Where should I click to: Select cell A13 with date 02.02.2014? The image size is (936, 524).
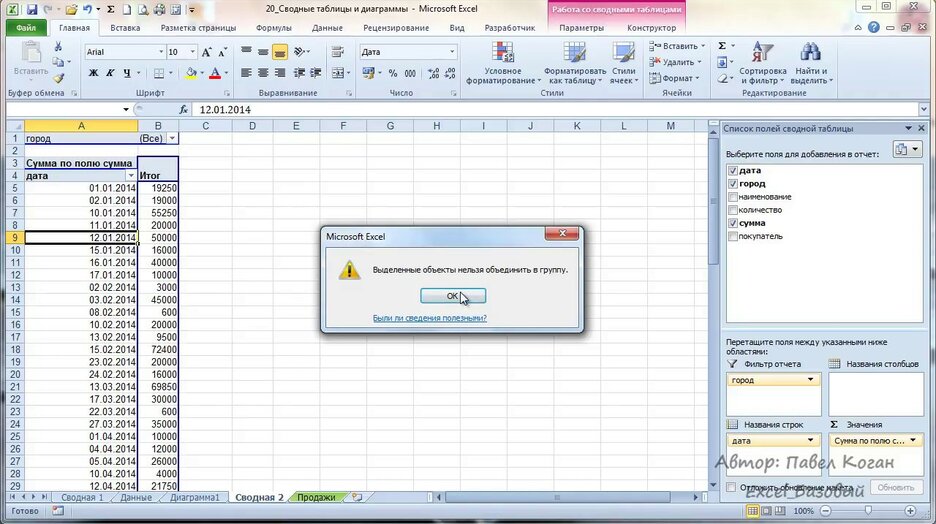[81, 287]
